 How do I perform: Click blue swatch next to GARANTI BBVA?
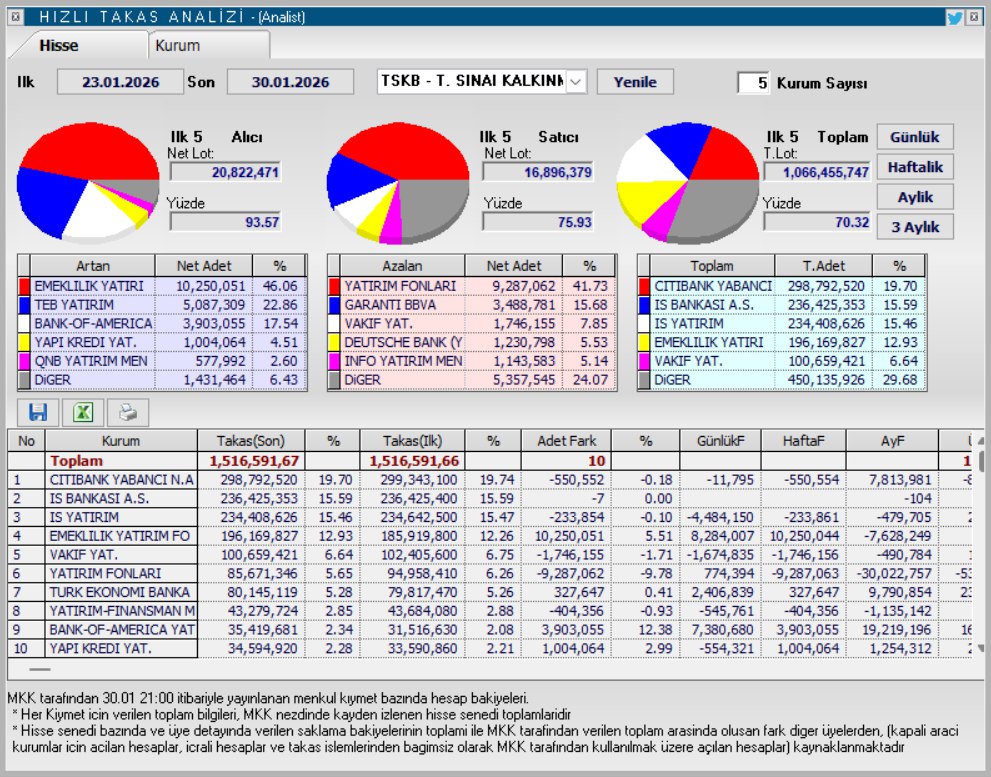(x=334, y=305)
